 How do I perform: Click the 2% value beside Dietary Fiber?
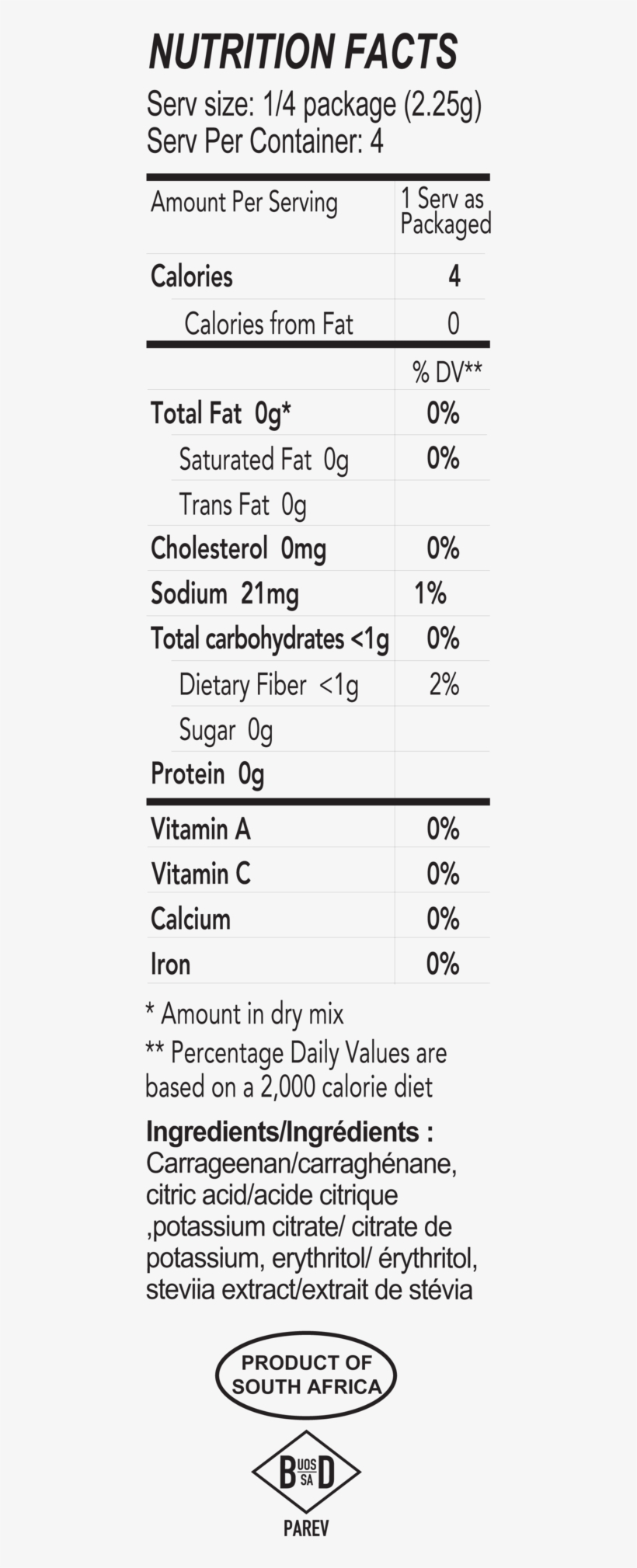tap(444, 684)
